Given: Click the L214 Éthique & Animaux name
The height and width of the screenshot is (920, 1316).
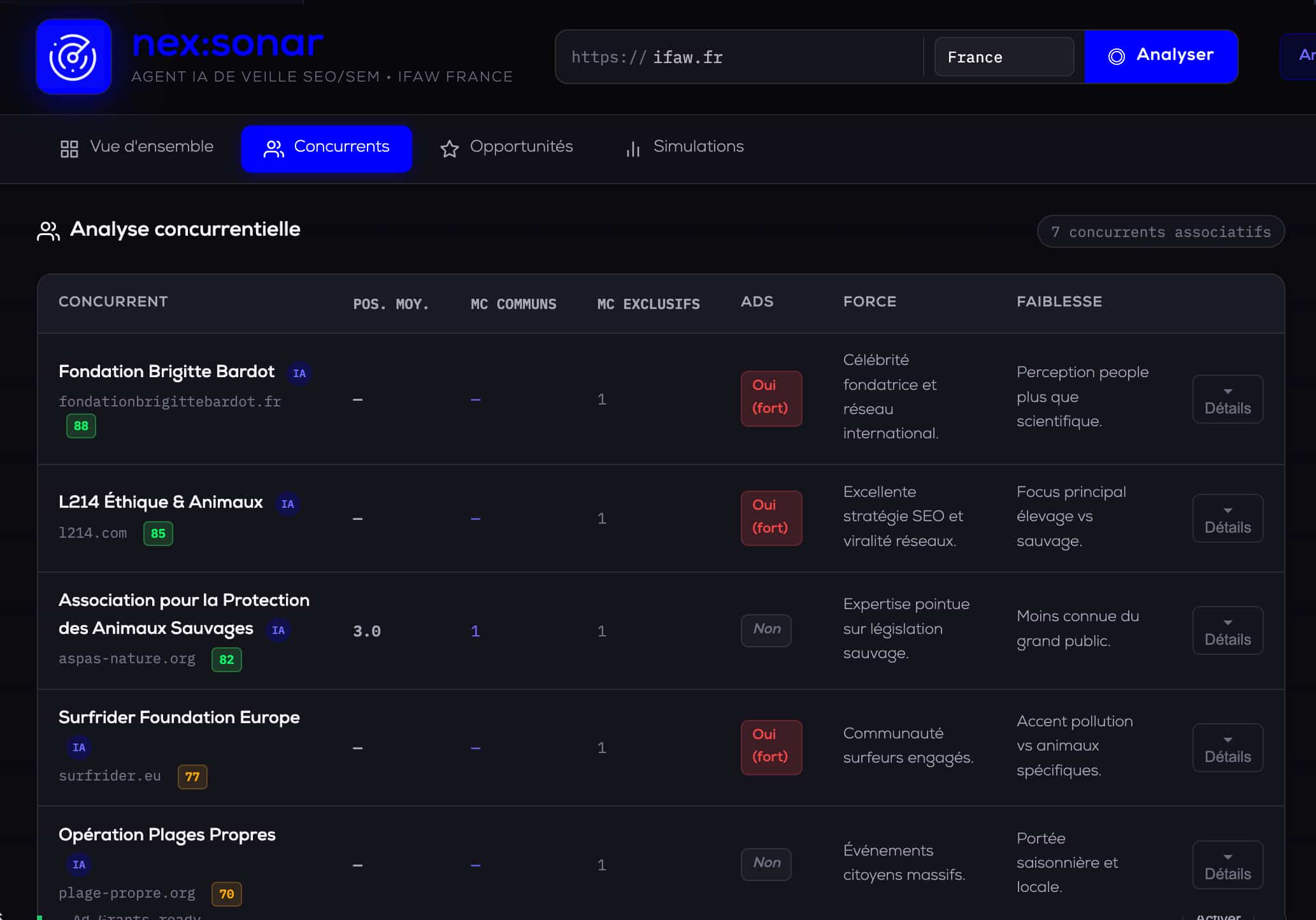Looking at the screenshot, I should (161, 502).
